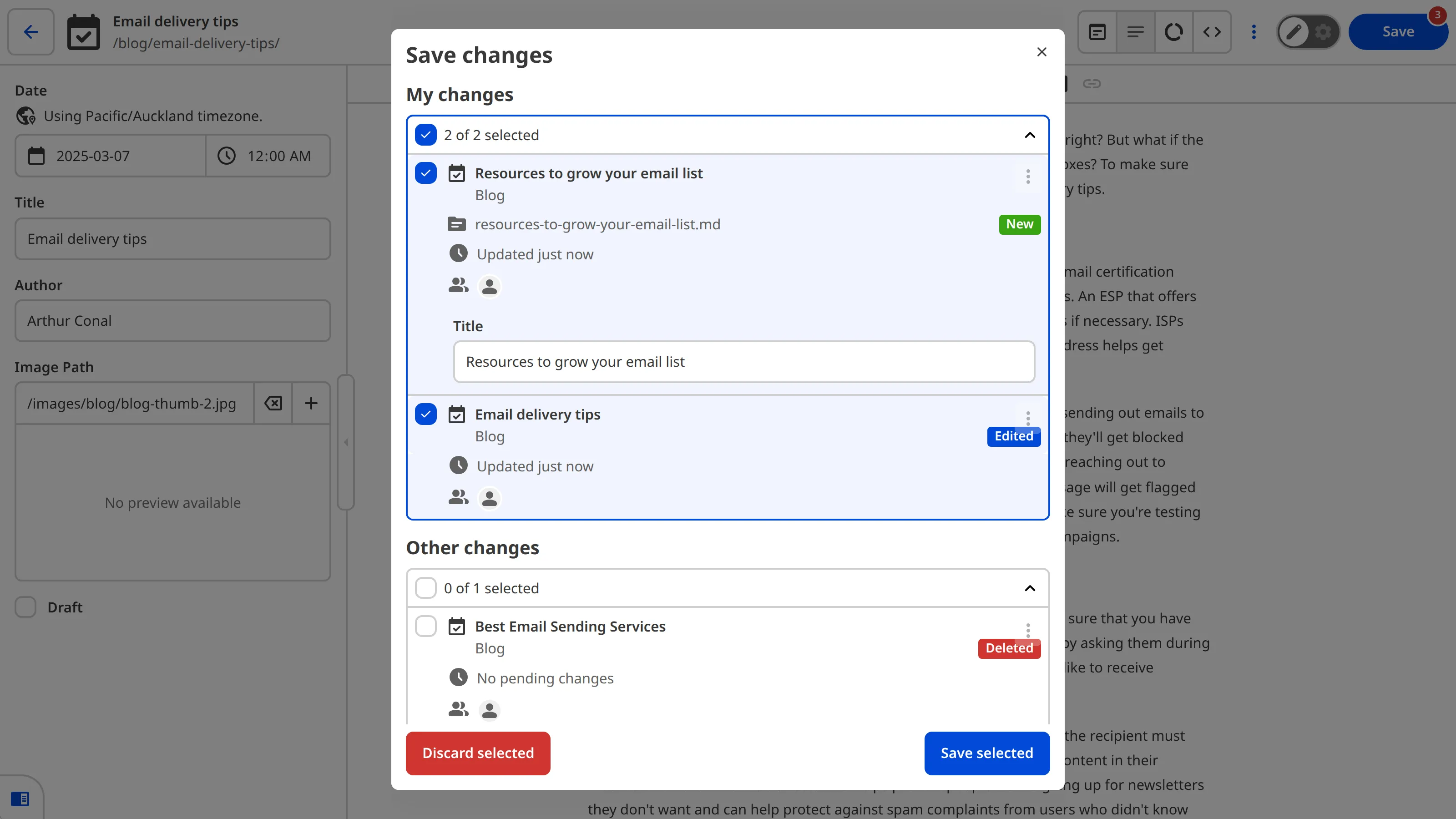Add an image with the plus button

(x=311, y=403)
